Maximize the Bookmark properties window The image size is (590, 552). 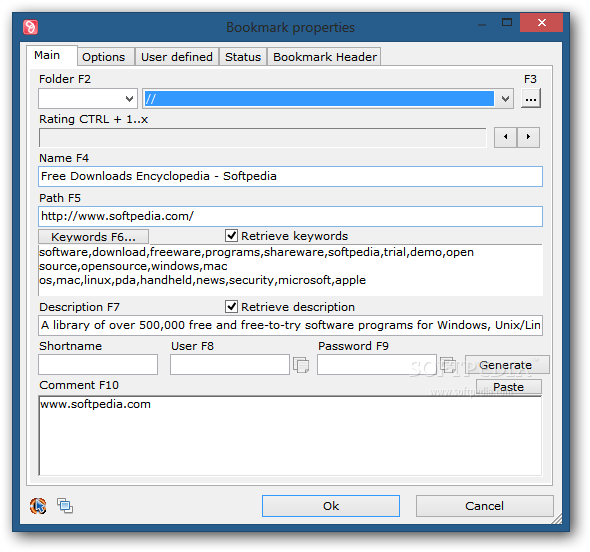pyautogui.click(x=506, y=23)
